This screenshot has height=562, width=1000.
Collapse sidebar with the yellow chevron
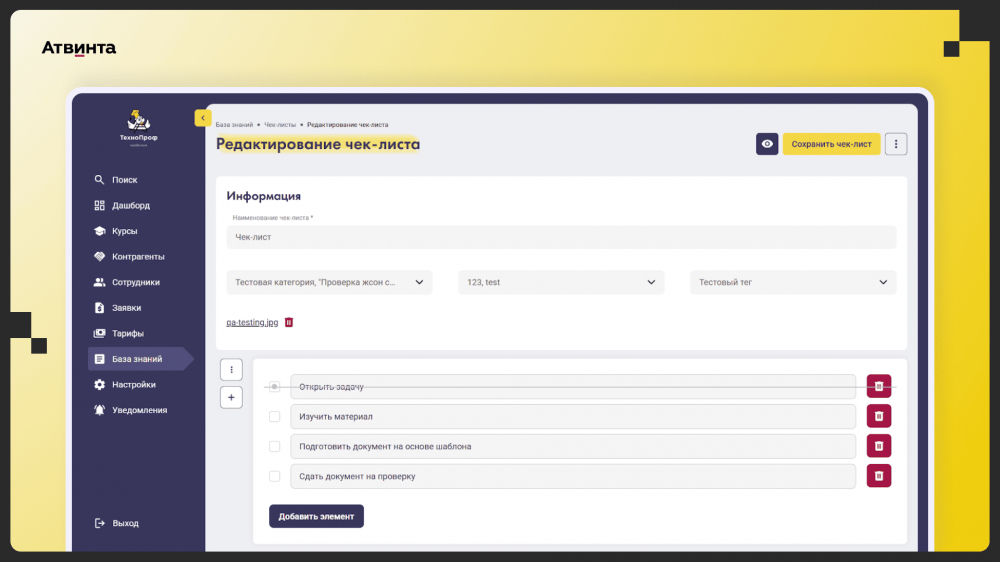point(203,118)
